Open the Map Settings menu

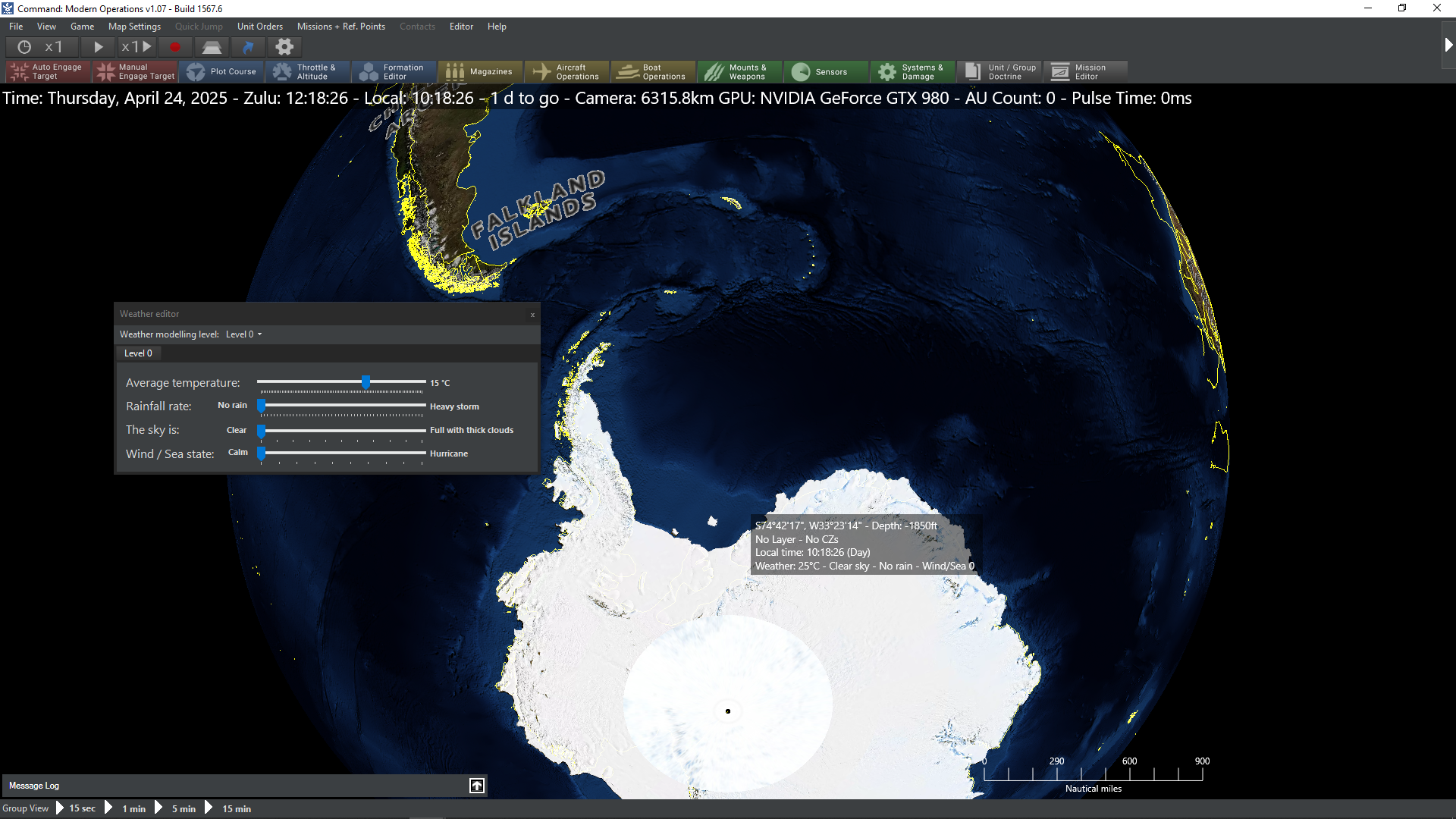[134, 27]
